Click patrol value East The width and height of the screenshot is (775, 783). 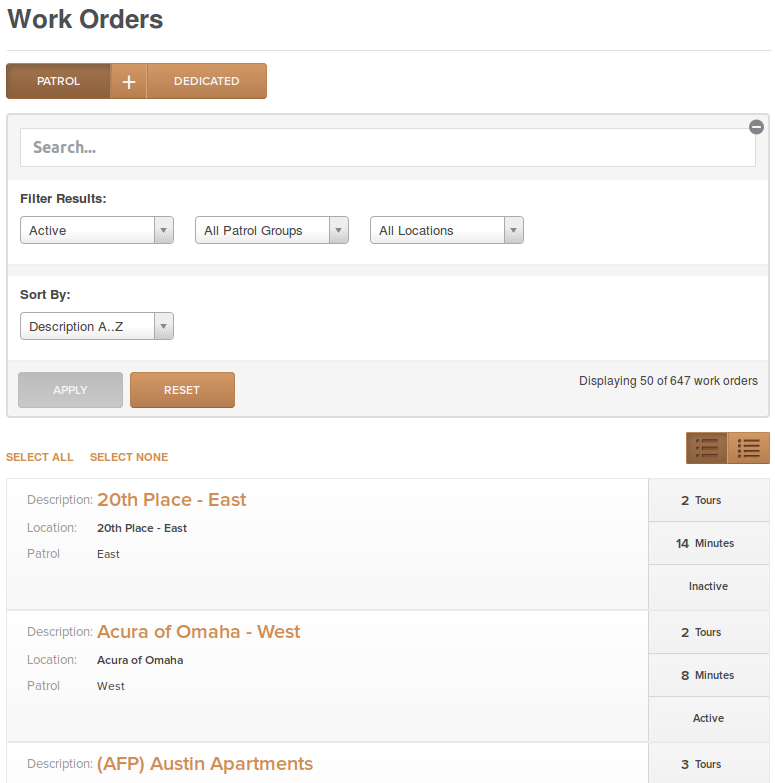point(108,554)
